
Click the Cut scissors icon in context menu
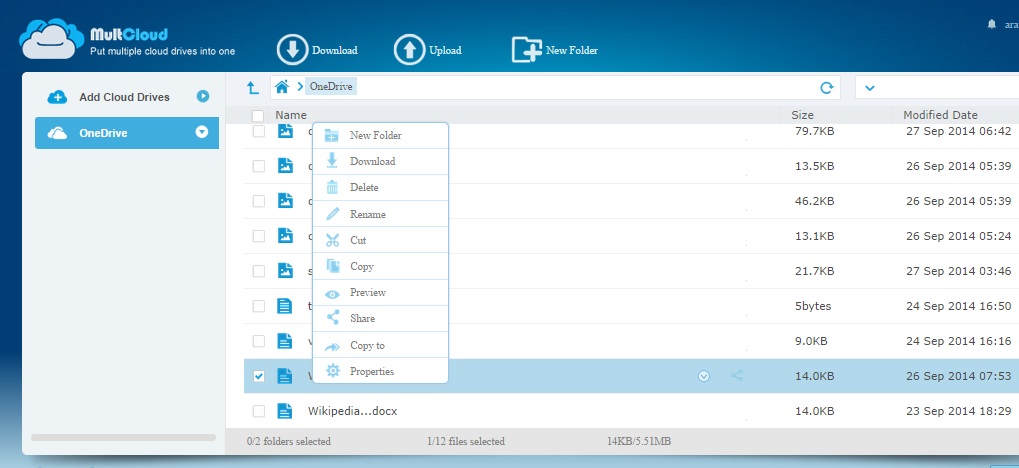pyautogui.click(x=333, y=240)
